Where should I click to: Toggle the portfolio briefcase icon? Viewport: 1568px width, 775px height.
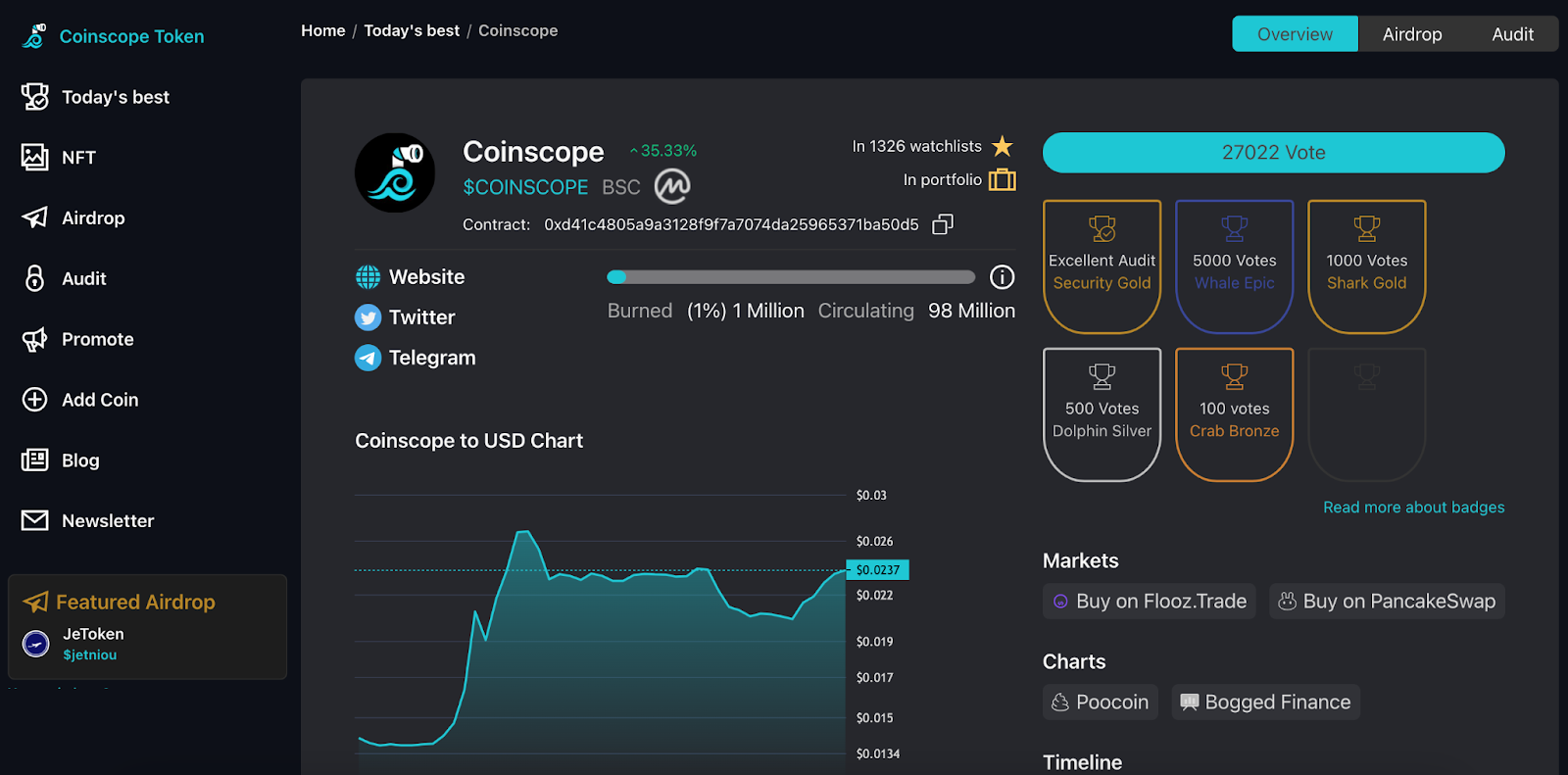coord(1003,180)
